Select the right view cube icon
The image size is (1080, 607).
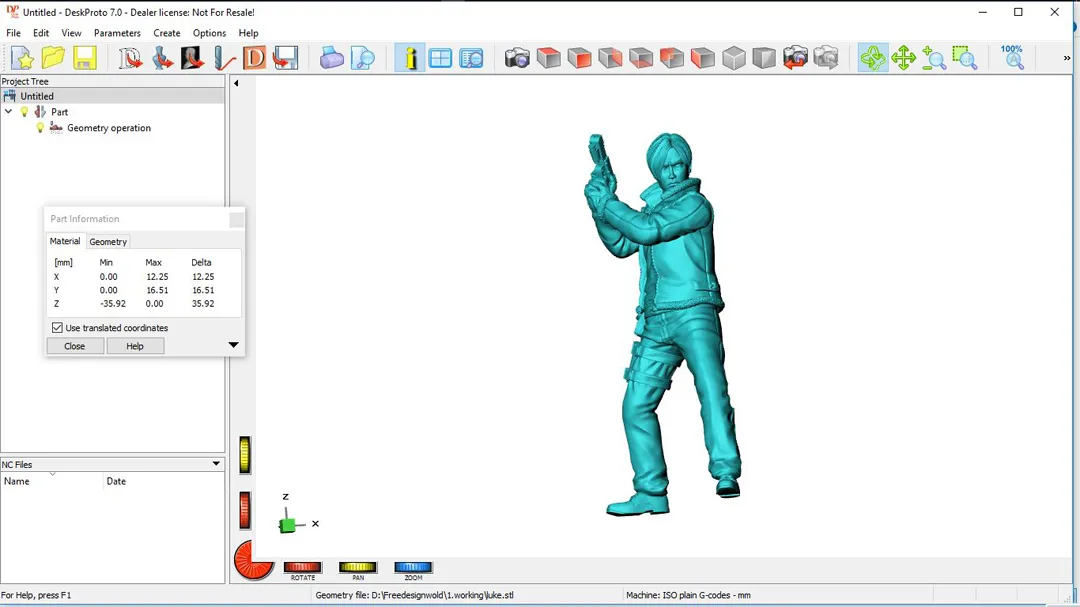coord(703,58)
